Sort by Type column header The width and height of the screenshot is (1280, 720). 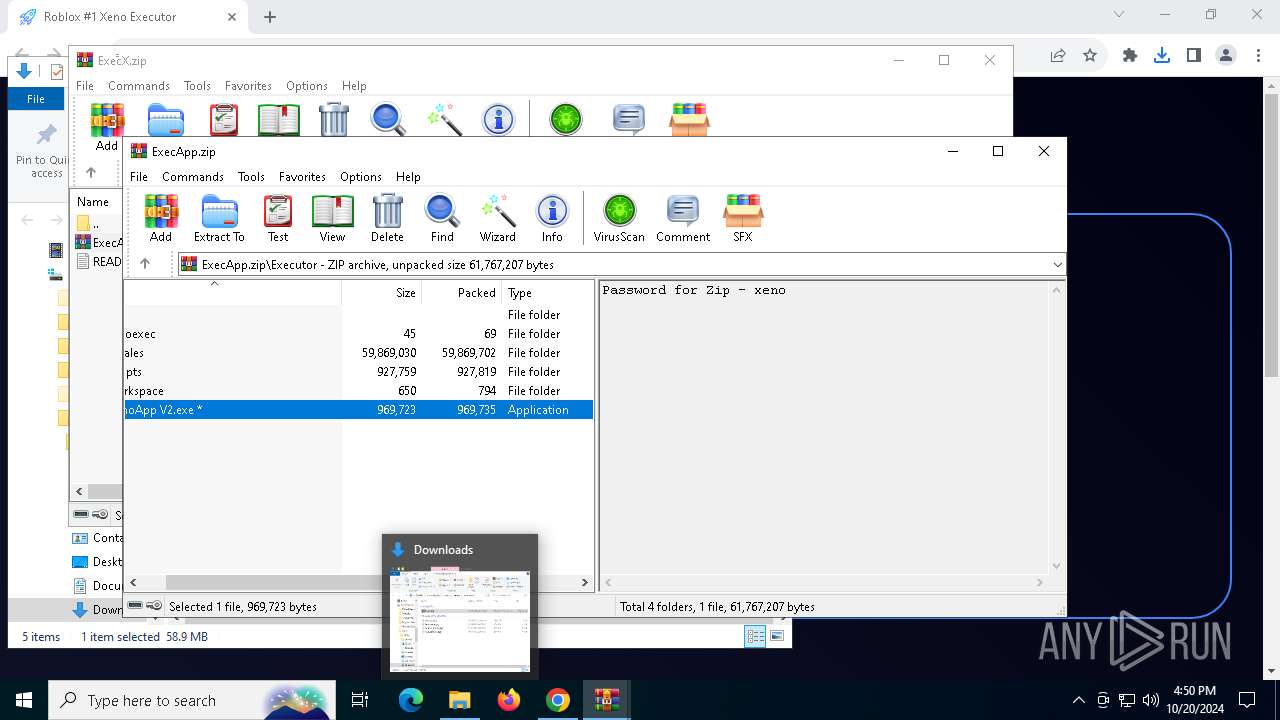tap(547, 293)
